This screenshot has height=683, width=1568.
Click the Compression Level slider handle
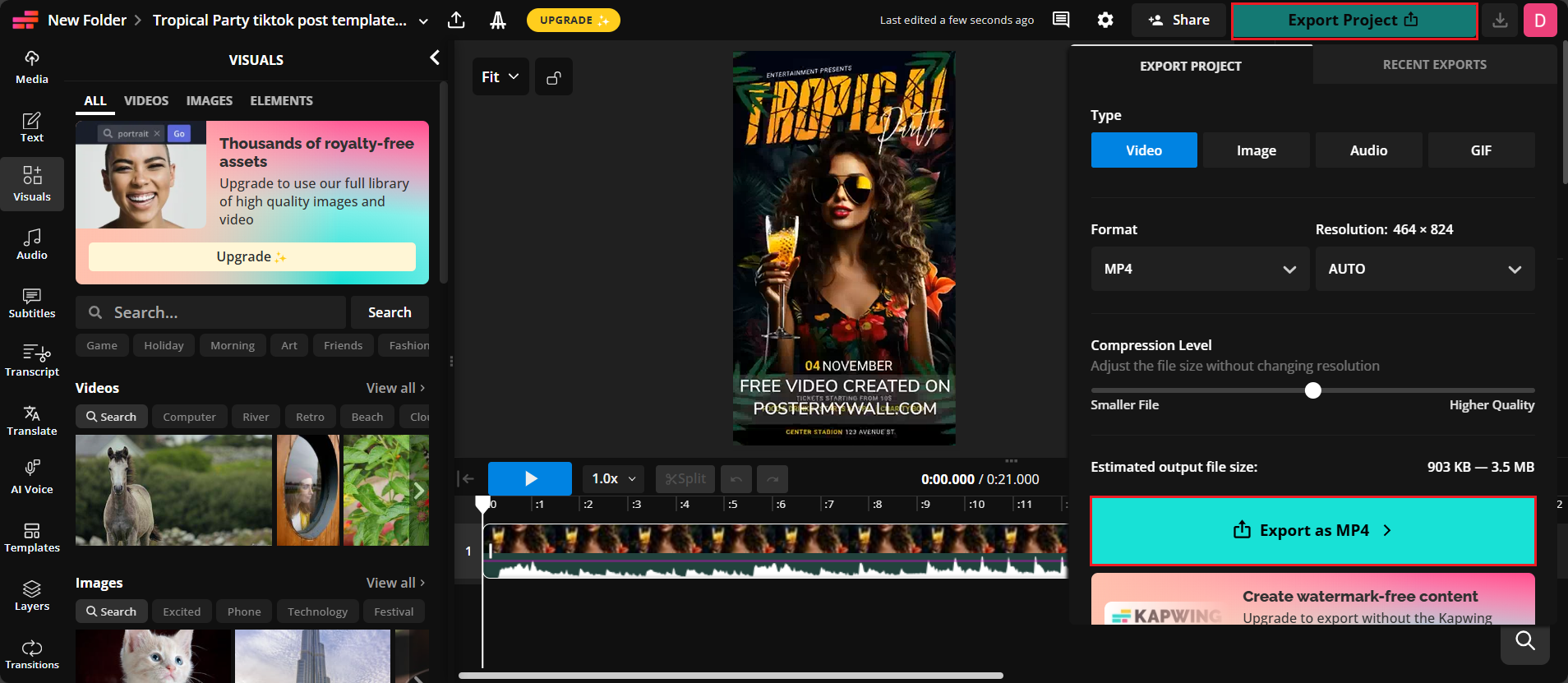coord(1313,390)
